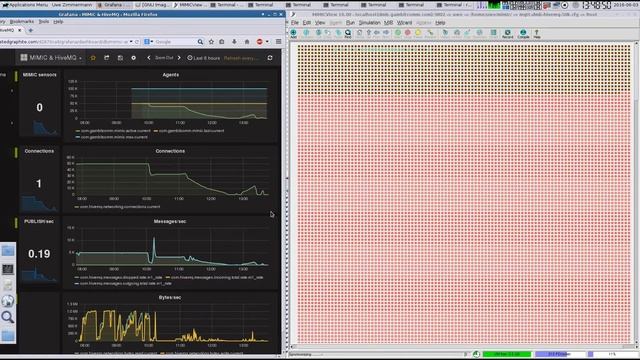The image size is (640, 360).
Task: Click the Add agent icon in MIMICView toolbar
Action: pyautogui.click(x=293, y=33)
